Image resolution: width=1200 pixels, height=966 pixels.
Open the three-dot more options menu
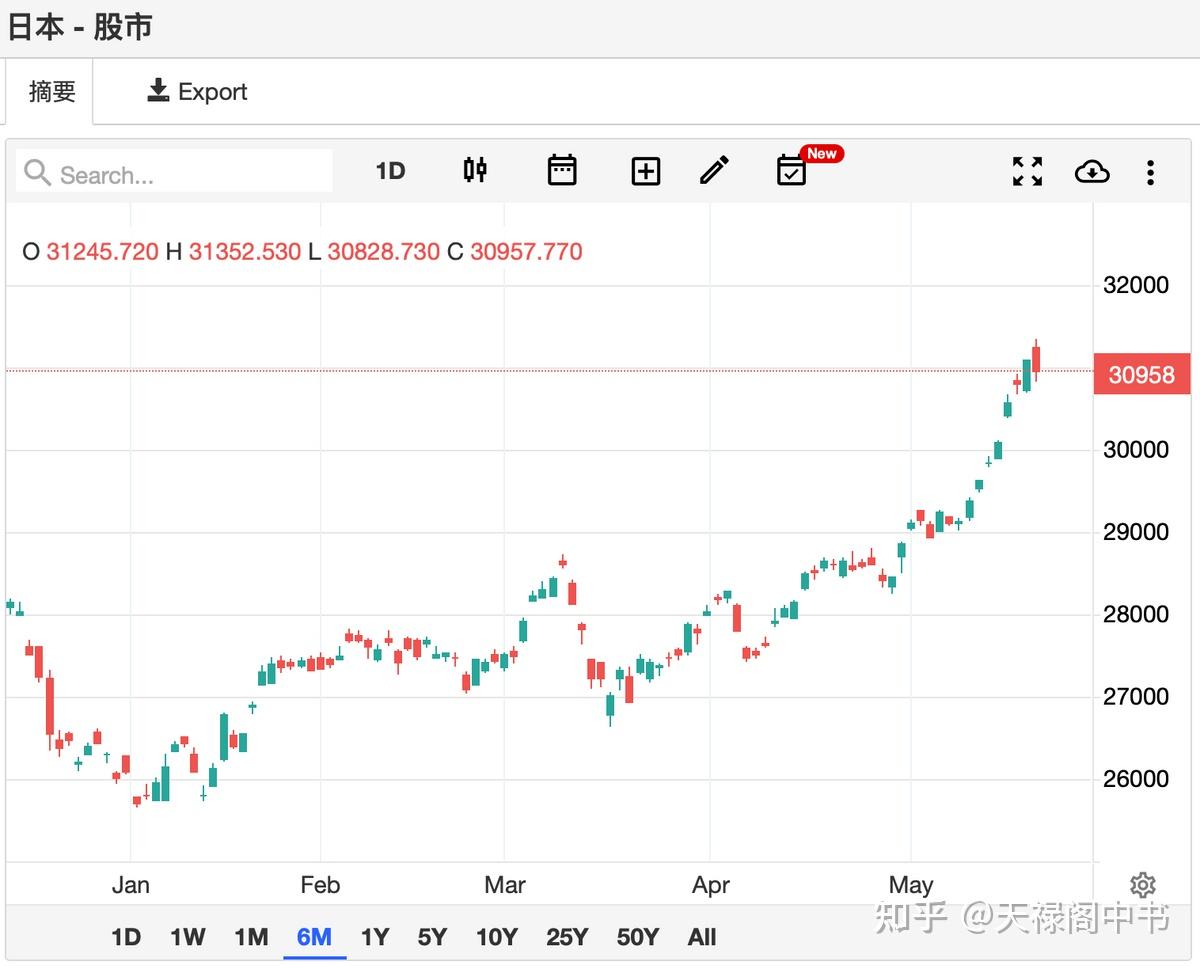click(1150, 172)
